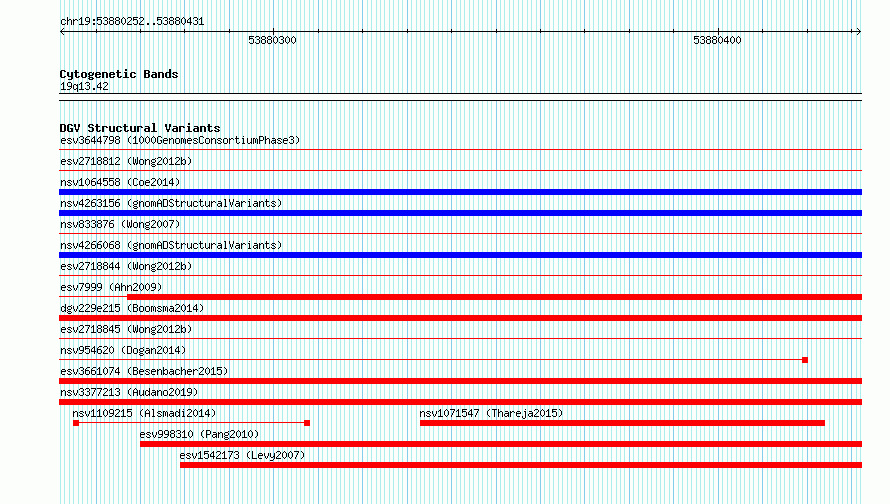Select variant nsv1064558 (Coe2014) label
The width and height of the screenshot is (890, 504).
[120, 182]
